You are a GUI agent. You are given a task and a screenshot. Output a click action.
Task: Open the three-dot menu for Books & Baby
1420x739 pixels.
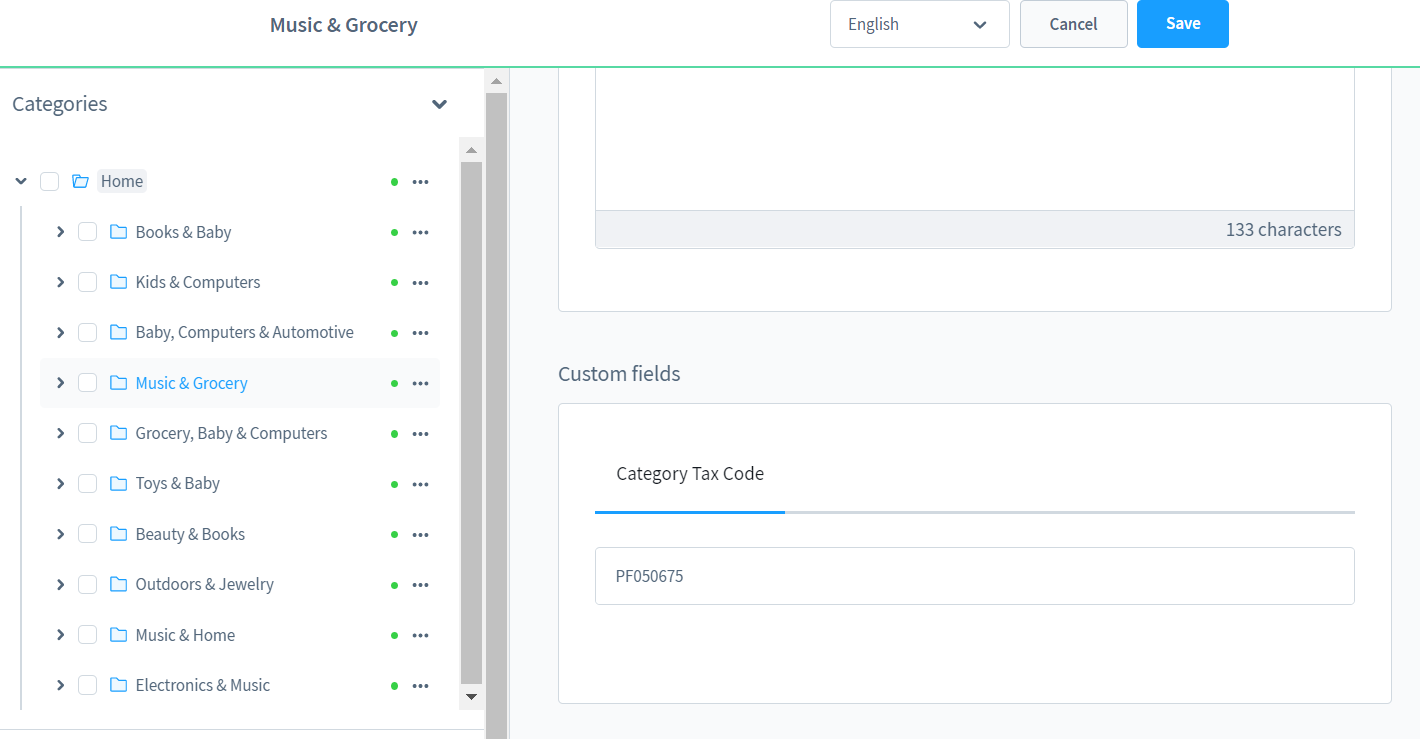click(420, 232)
